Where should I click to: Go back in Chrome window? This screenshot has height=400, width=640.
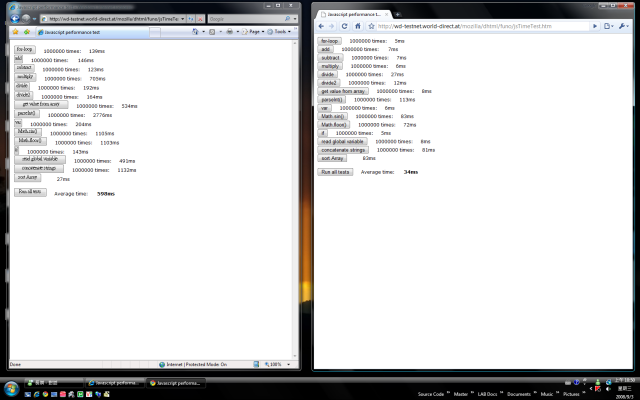(x=321, y=26)
